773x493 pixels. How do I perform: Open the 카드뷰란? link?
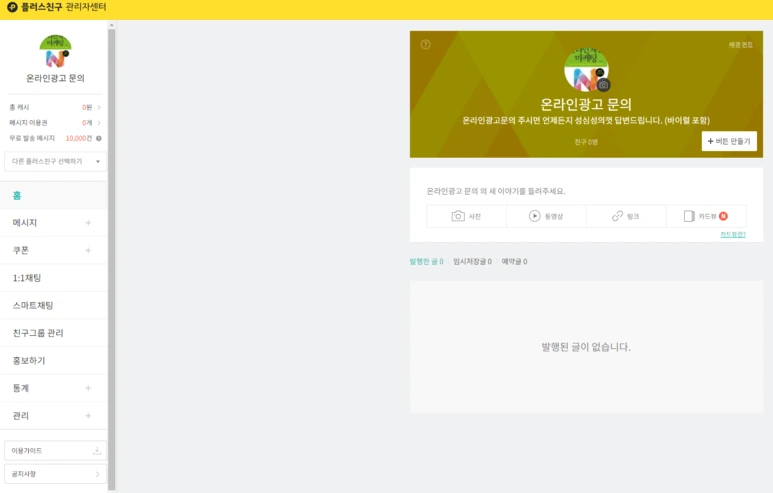733,234
